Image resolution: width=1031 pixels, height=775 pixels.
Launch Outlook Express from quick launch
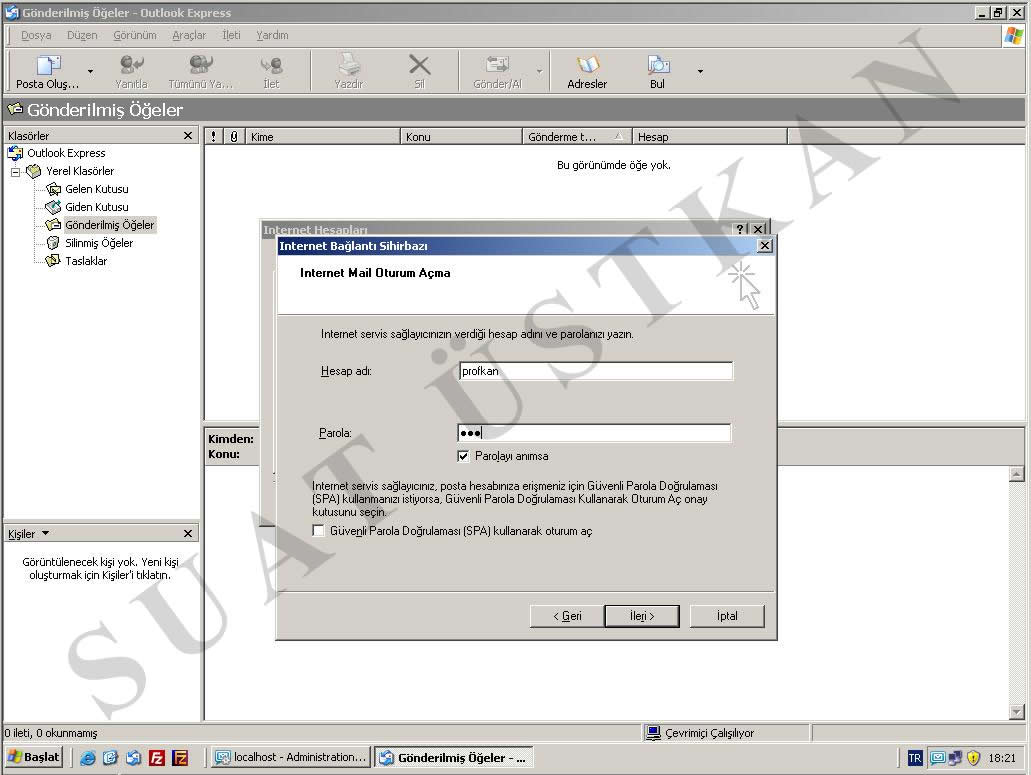[133, 758]
